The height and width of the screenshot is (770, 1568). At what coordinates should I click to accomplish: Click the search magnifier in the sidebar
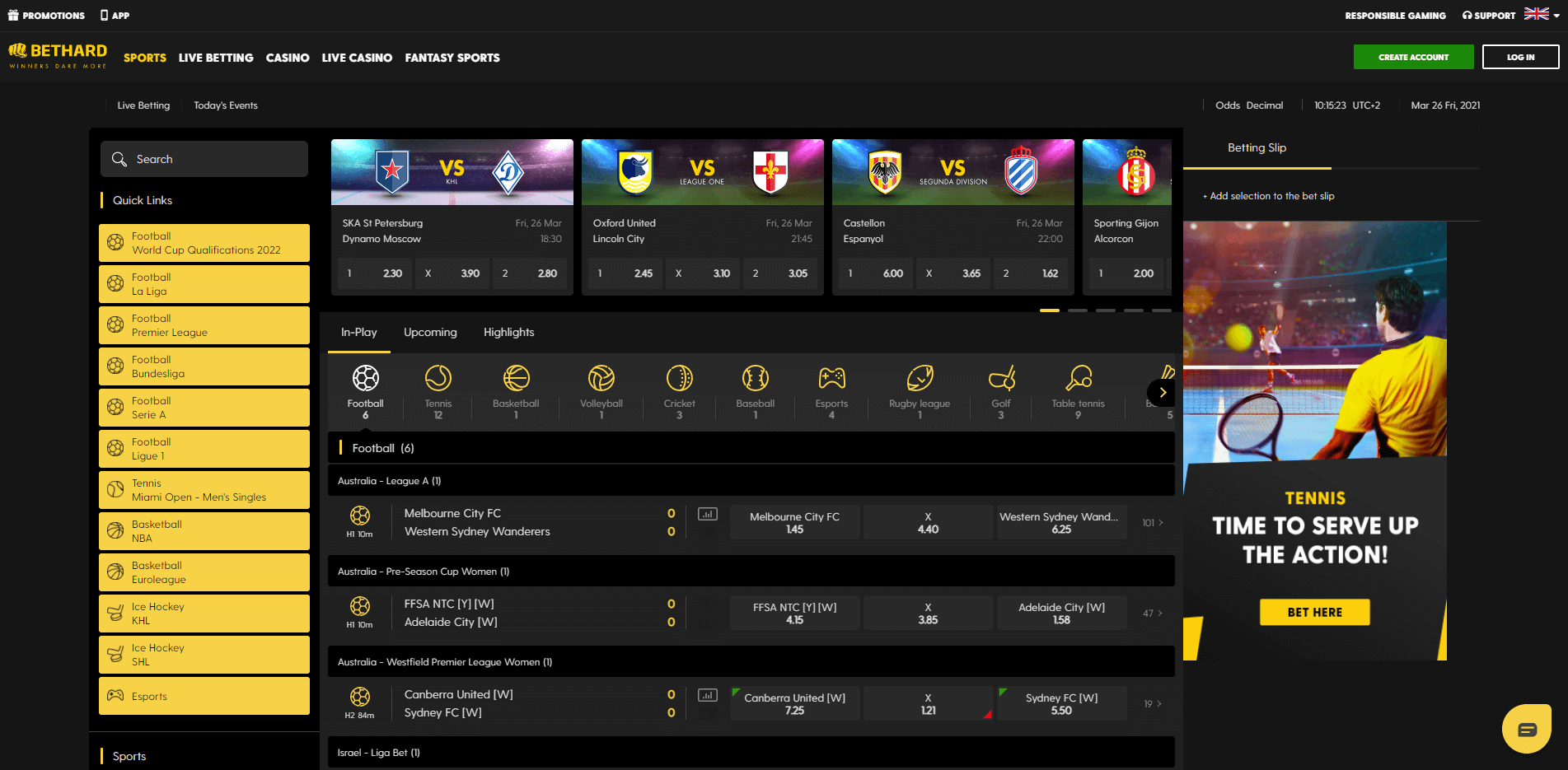coord(119,159)
